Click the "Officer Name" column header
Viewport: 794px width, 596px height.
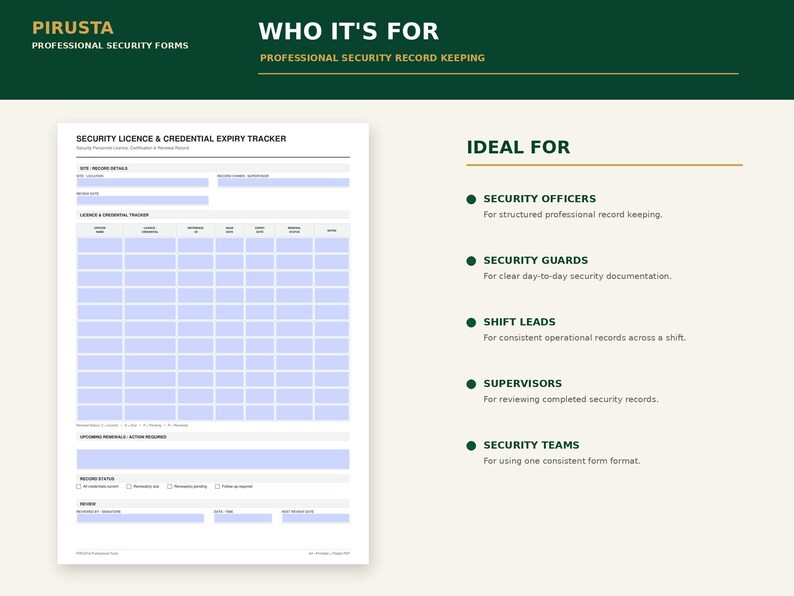pyautogui.click(x=100, y=230)
